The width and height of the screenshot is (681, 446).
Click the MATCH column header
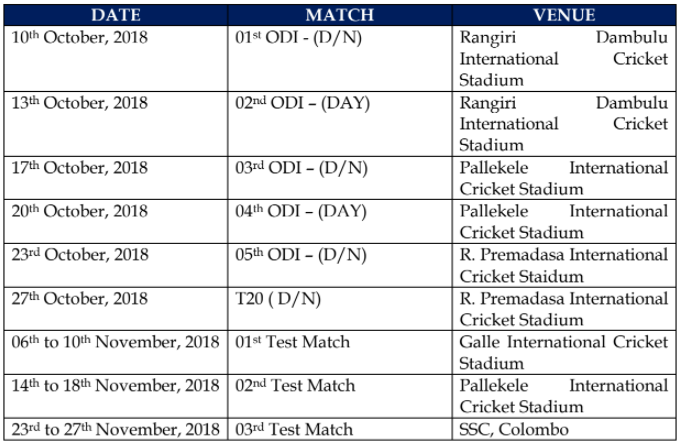coord(340,15)
